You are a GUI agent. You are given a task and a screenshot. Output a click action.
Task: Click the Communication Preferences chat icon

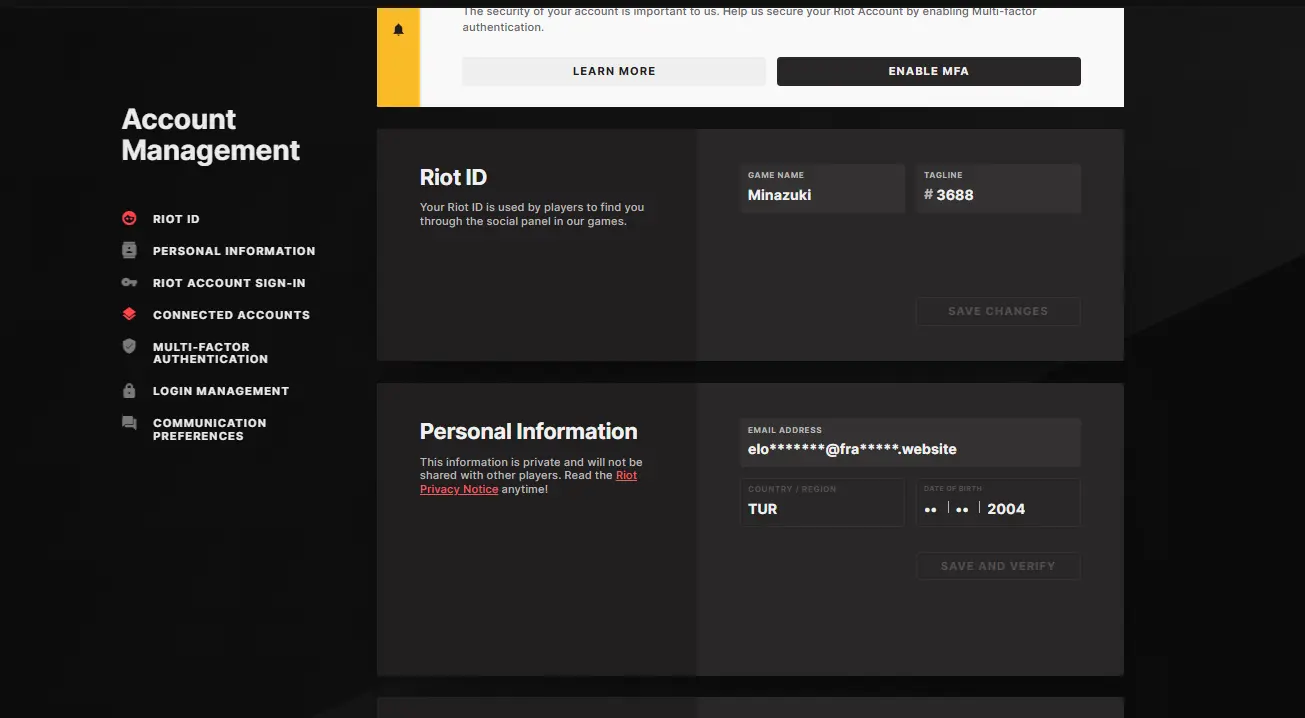tap(129, 423)
